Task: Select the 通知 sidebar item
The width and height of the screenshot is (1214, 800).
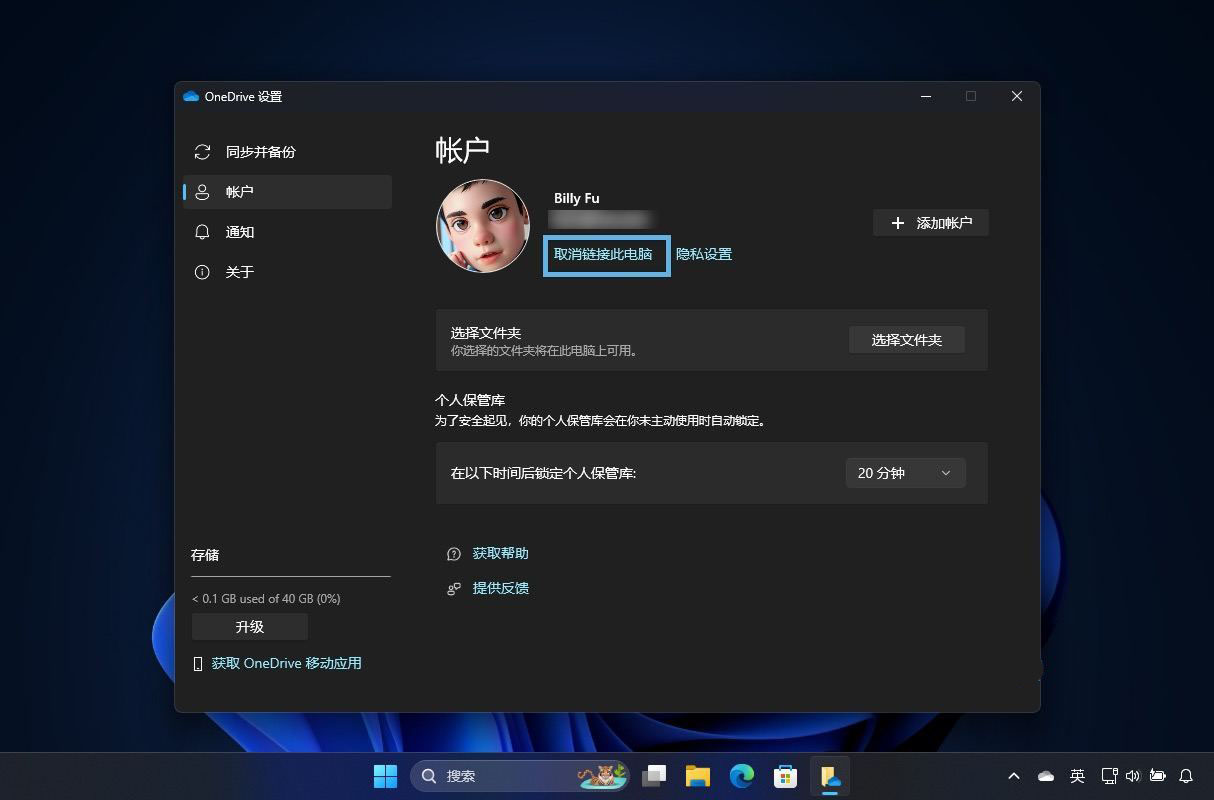Action: [240, 232]
